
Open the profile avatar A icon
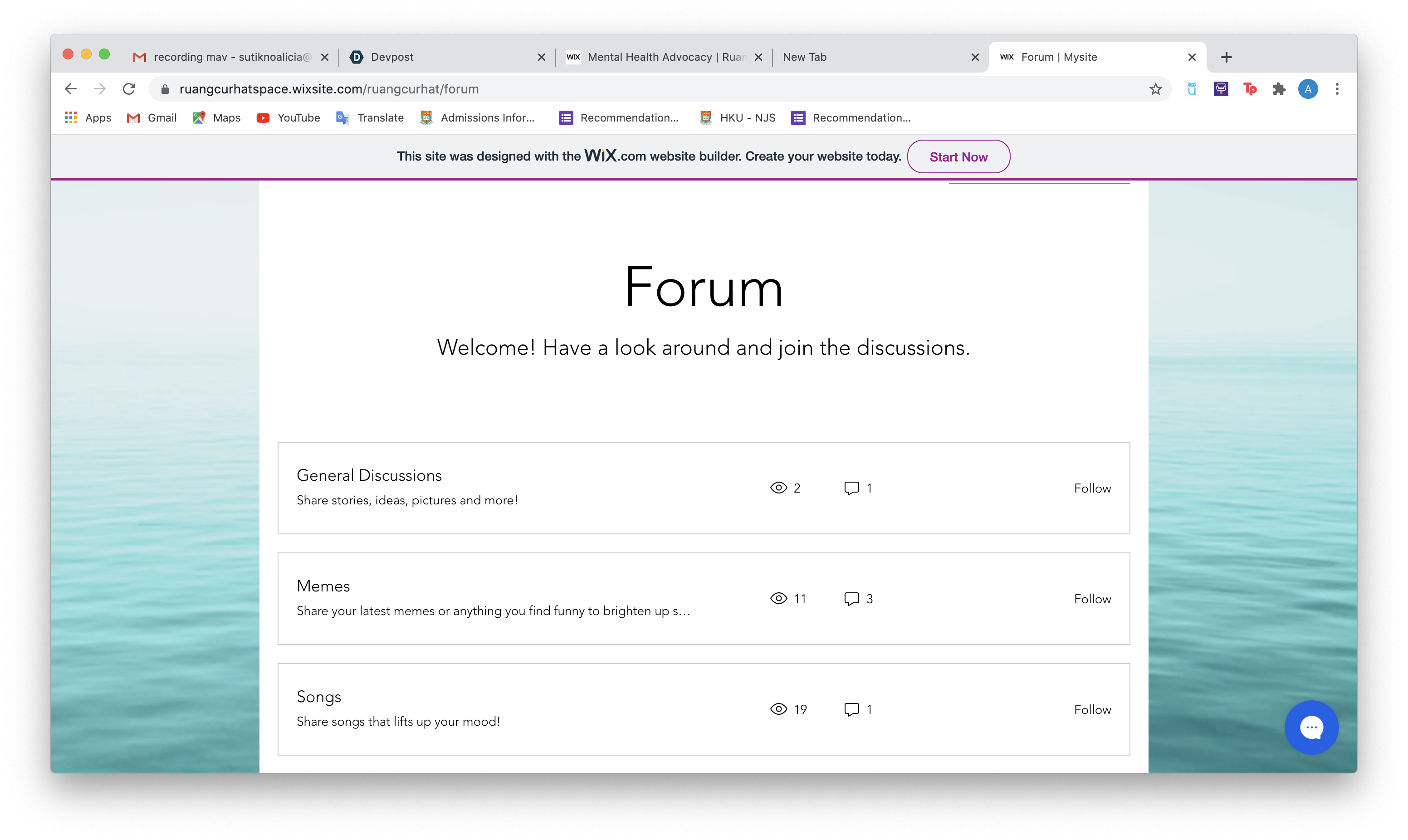pyautogui.click(x=1307, y=89)
